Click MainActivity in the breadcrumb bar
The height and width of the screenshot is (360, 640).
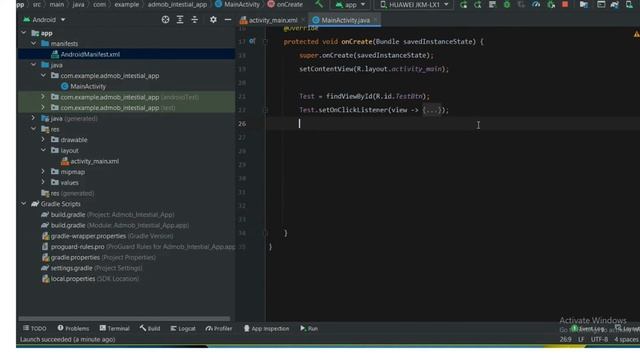(238, 4)
